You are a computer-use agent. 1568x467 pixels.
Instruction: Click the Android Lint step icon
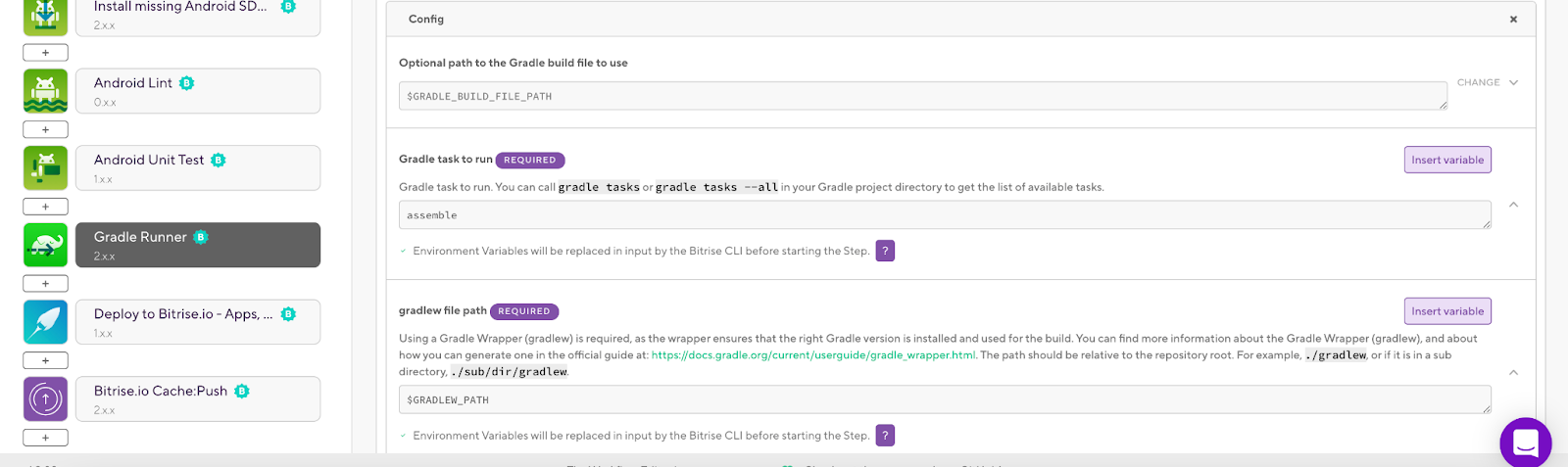(x=45, y=91)
